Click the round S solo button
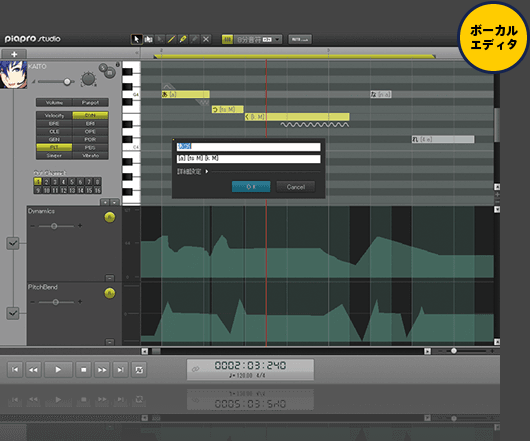 (x=103, y=68)
